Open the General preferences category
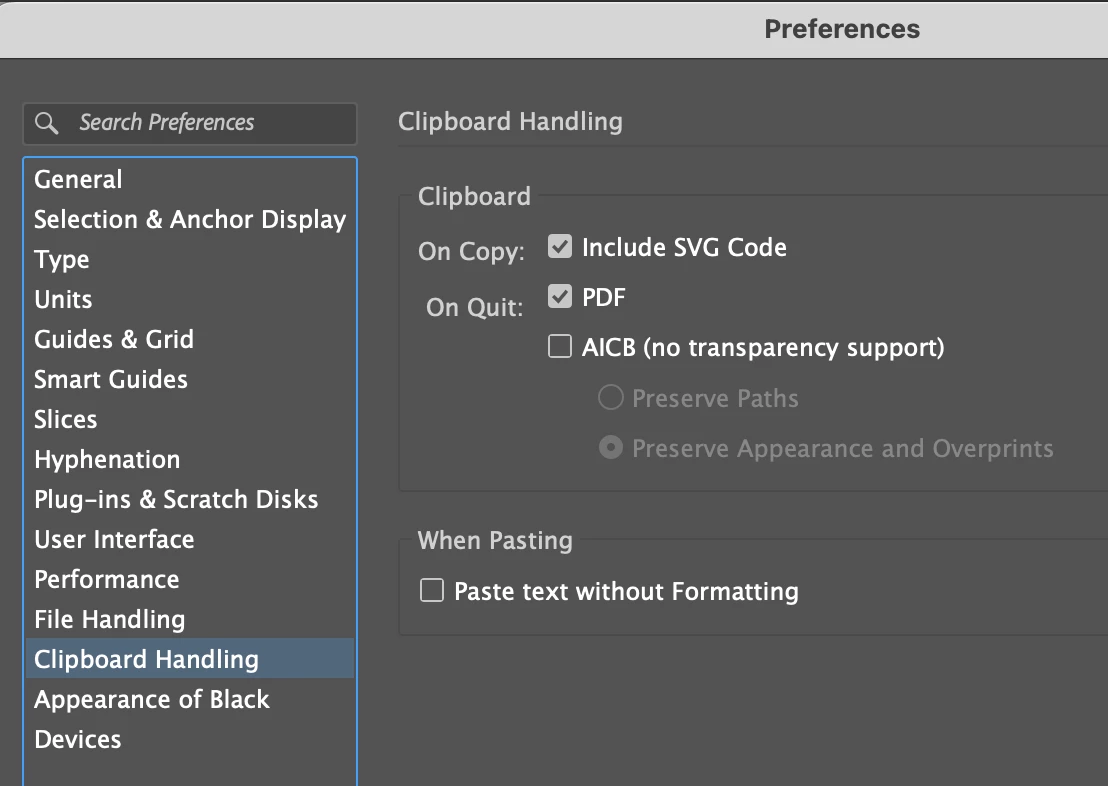Screen dimensions: 1108x786 [x=78, y=180]
